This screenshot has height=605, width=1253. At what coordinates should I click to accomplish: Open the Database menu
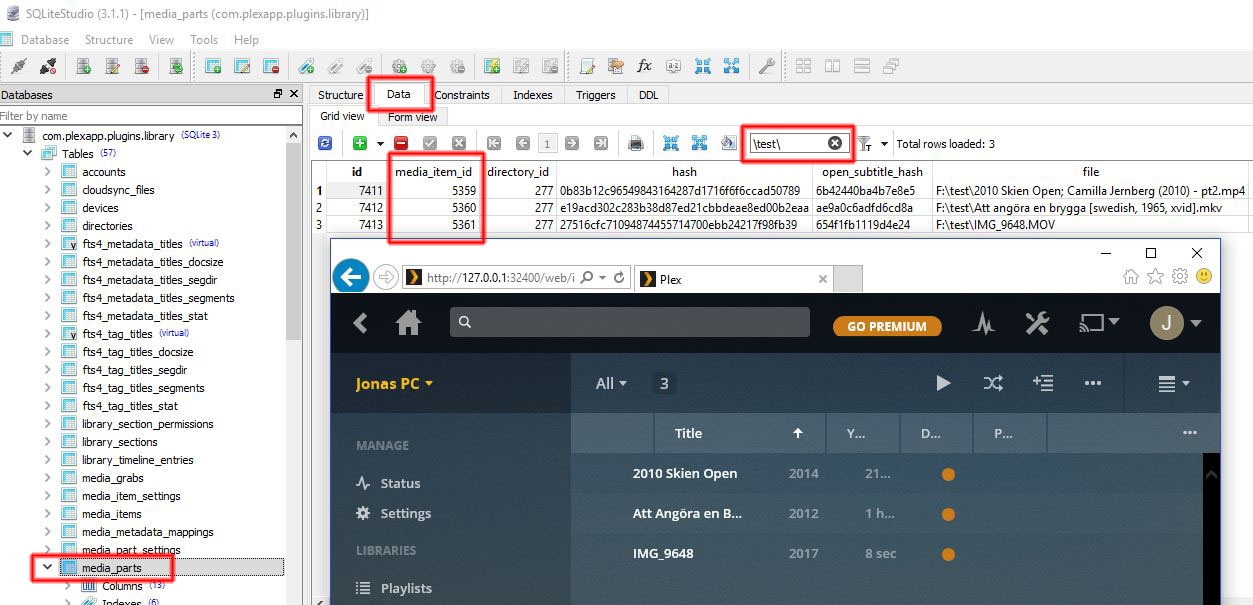[x=45, y=40]
